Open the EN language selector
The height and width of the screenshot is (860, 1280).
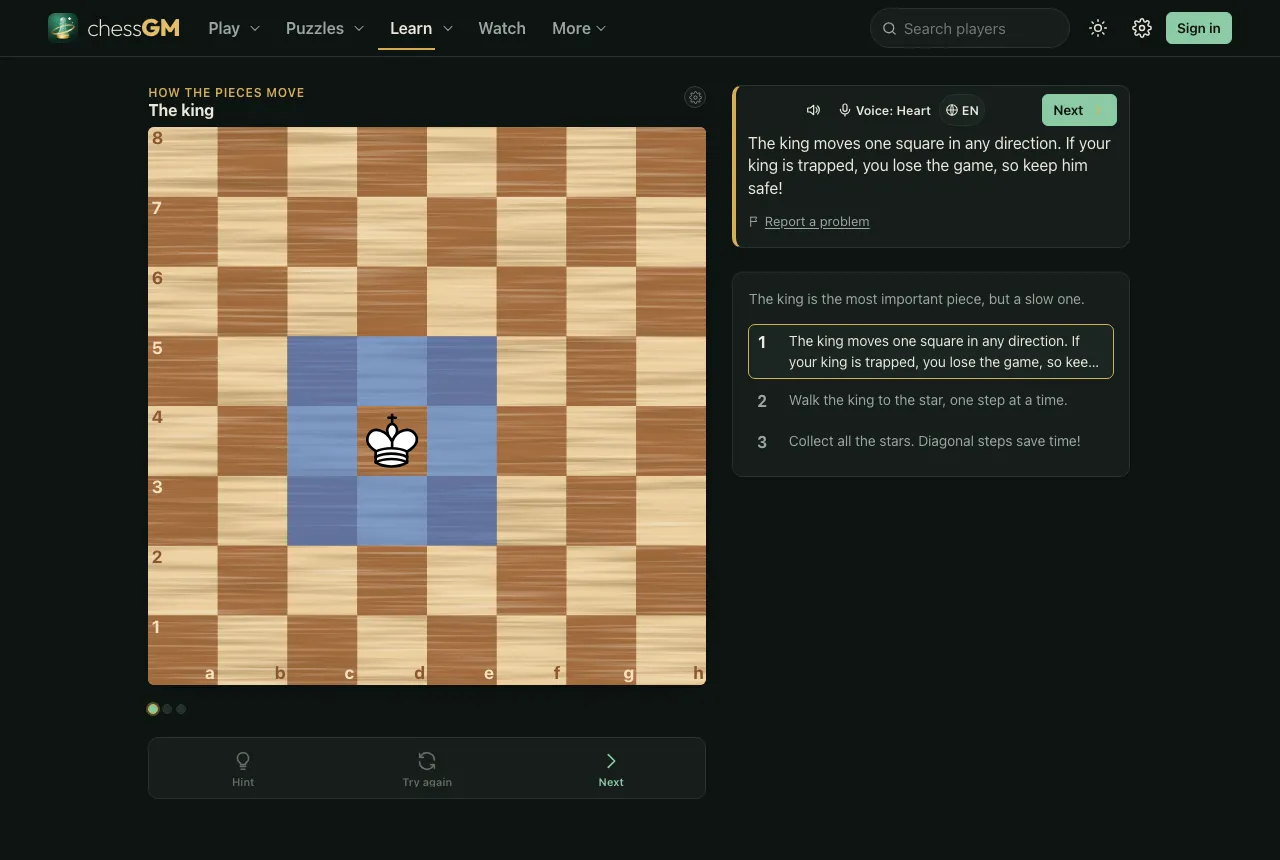pos(962,110)
